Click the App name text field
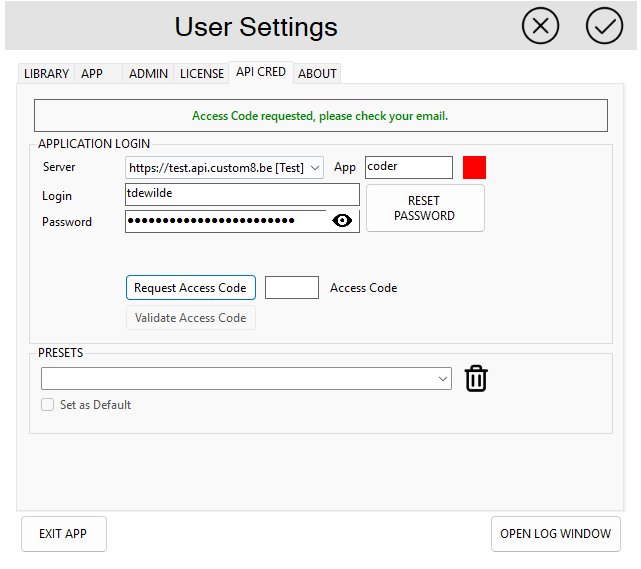Screen dimensions: 641x569 [408, 168]
